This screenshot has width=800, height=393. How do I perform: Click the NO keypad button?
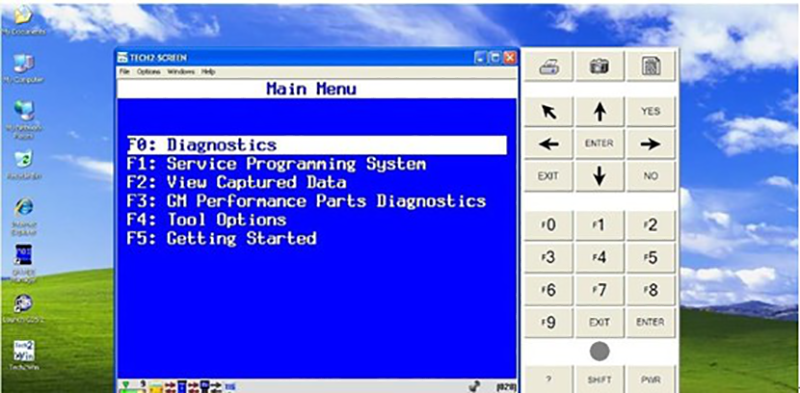651,176
